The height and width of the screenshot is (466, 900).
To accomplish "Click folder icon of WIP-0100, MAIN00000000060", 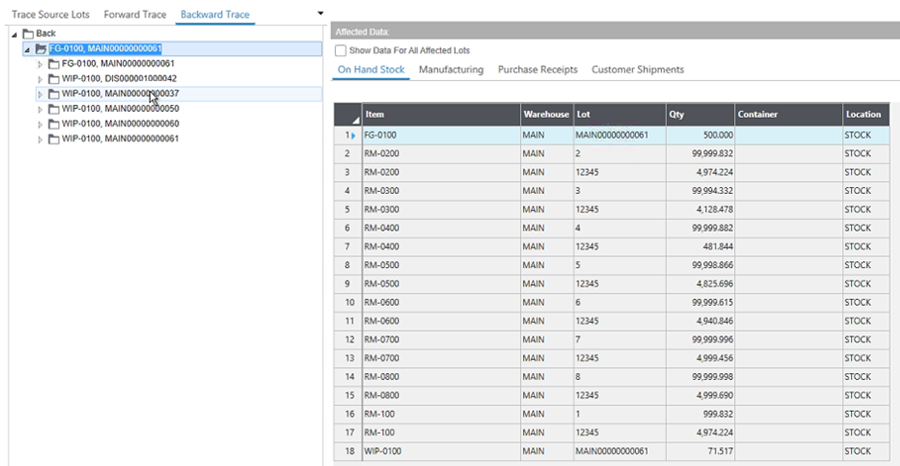I will click(x=54, y=123).
